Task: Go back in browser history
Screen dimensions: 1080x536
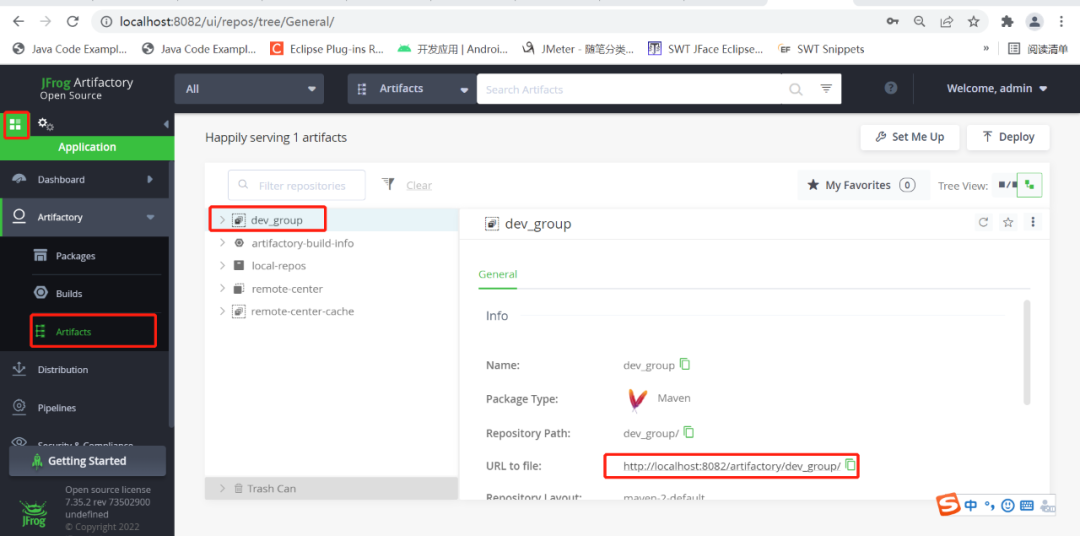Action: tap(18, 21)
